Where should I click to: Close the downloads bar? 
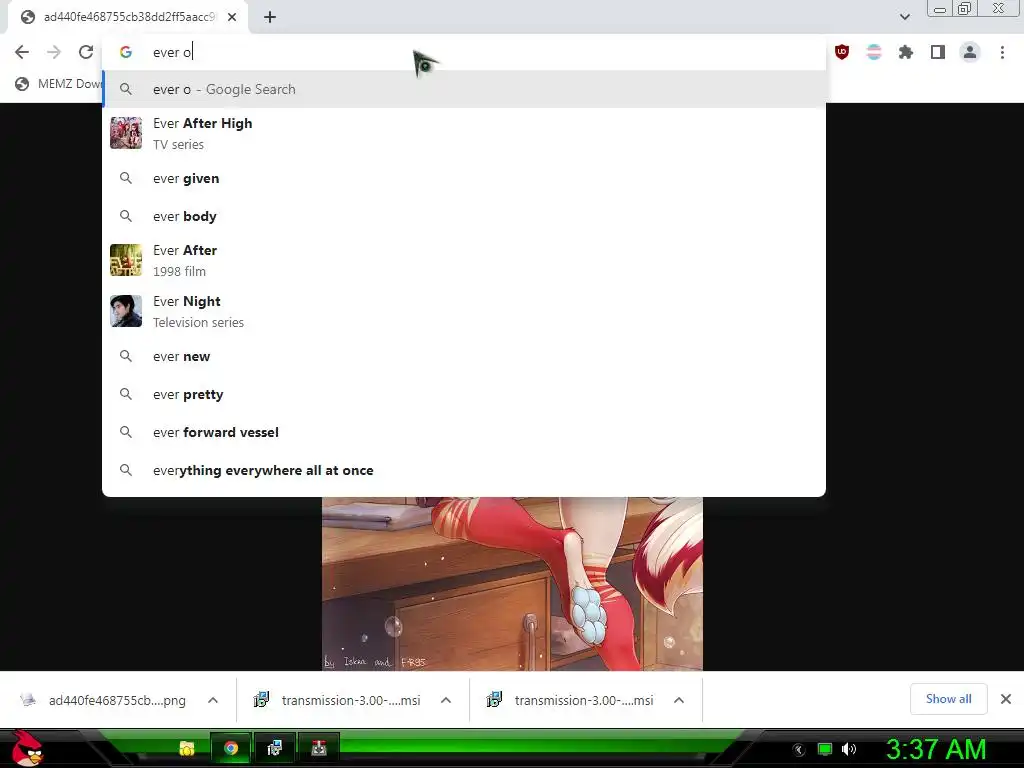pyautogui.click(x=1006, y=699)
